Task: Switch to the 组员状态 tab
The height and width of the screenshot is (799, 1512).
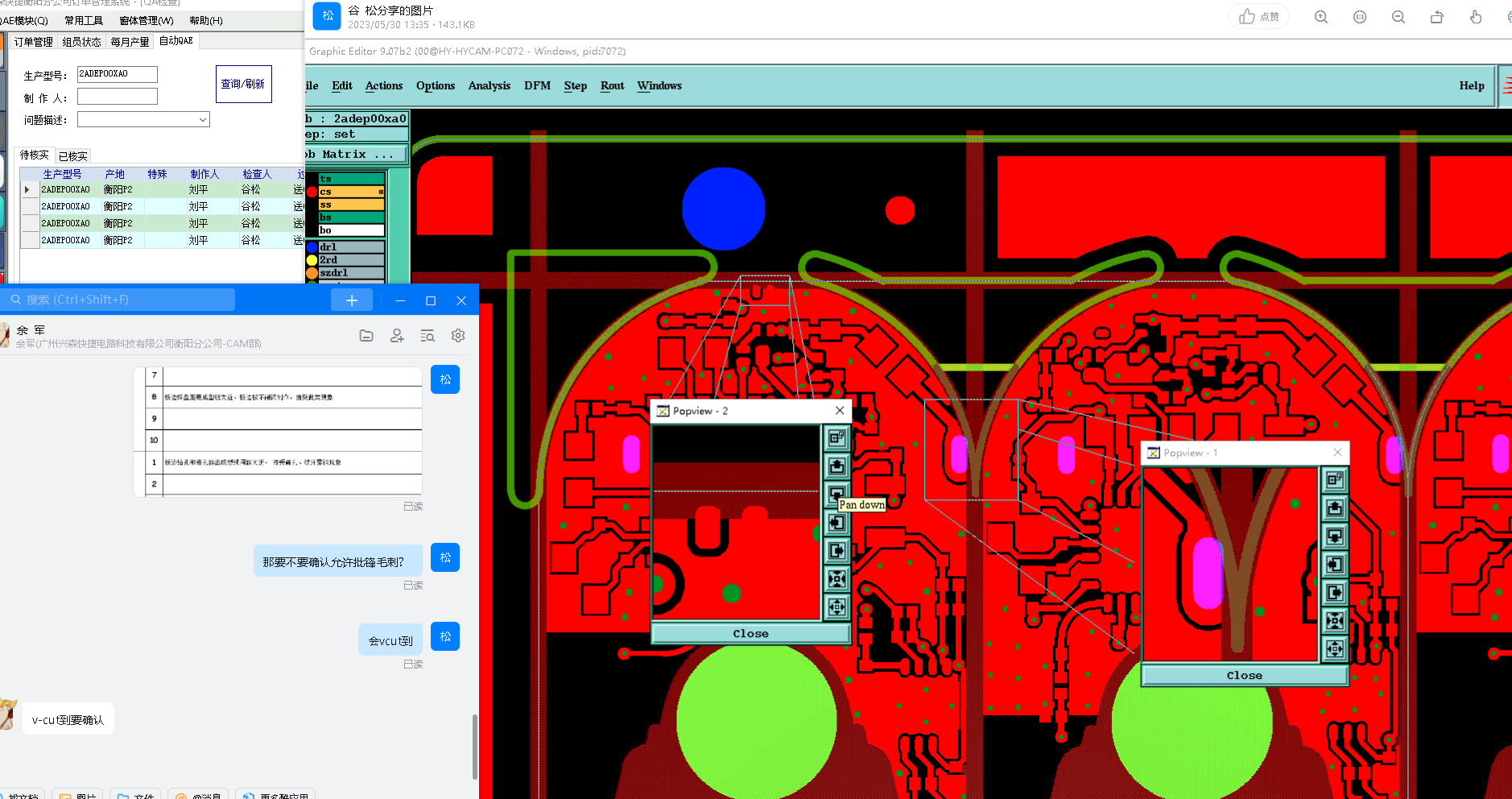Action: 81,42
